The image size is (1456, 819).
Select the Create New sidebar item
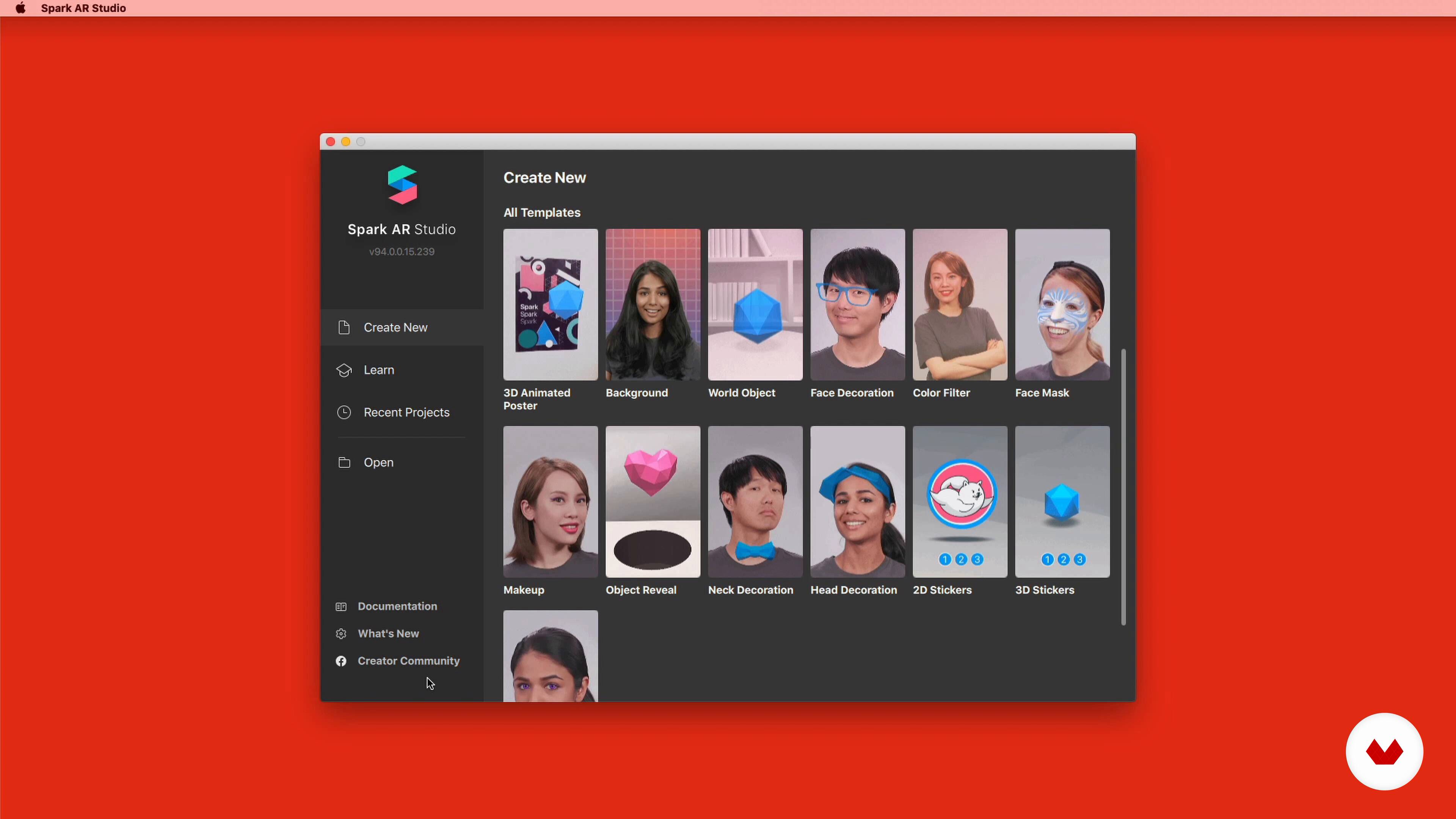402,327
